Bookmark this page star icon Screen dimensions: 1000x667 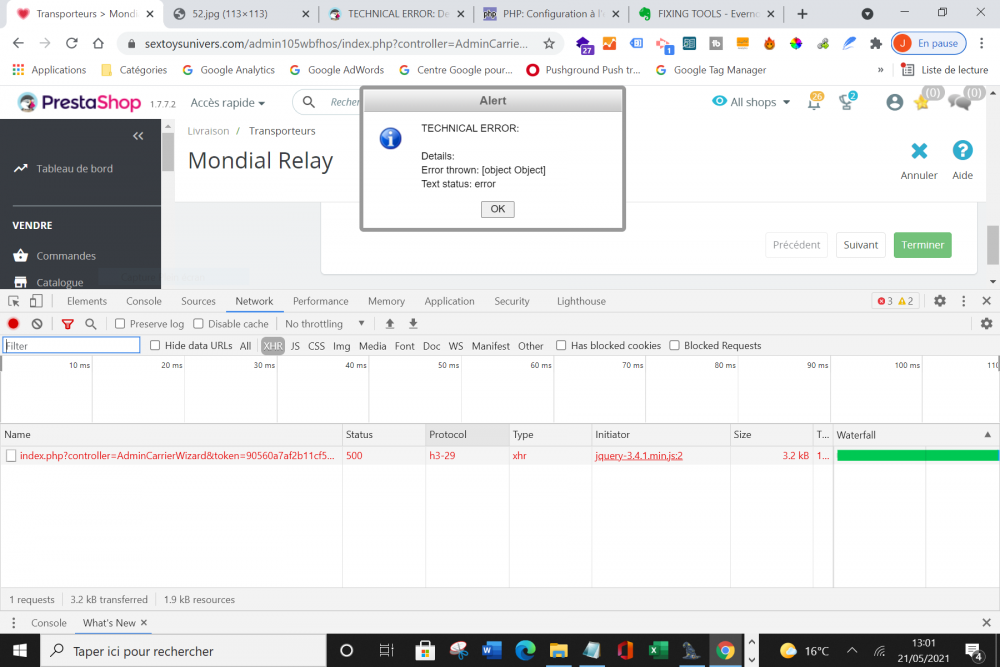click(548, 43)
